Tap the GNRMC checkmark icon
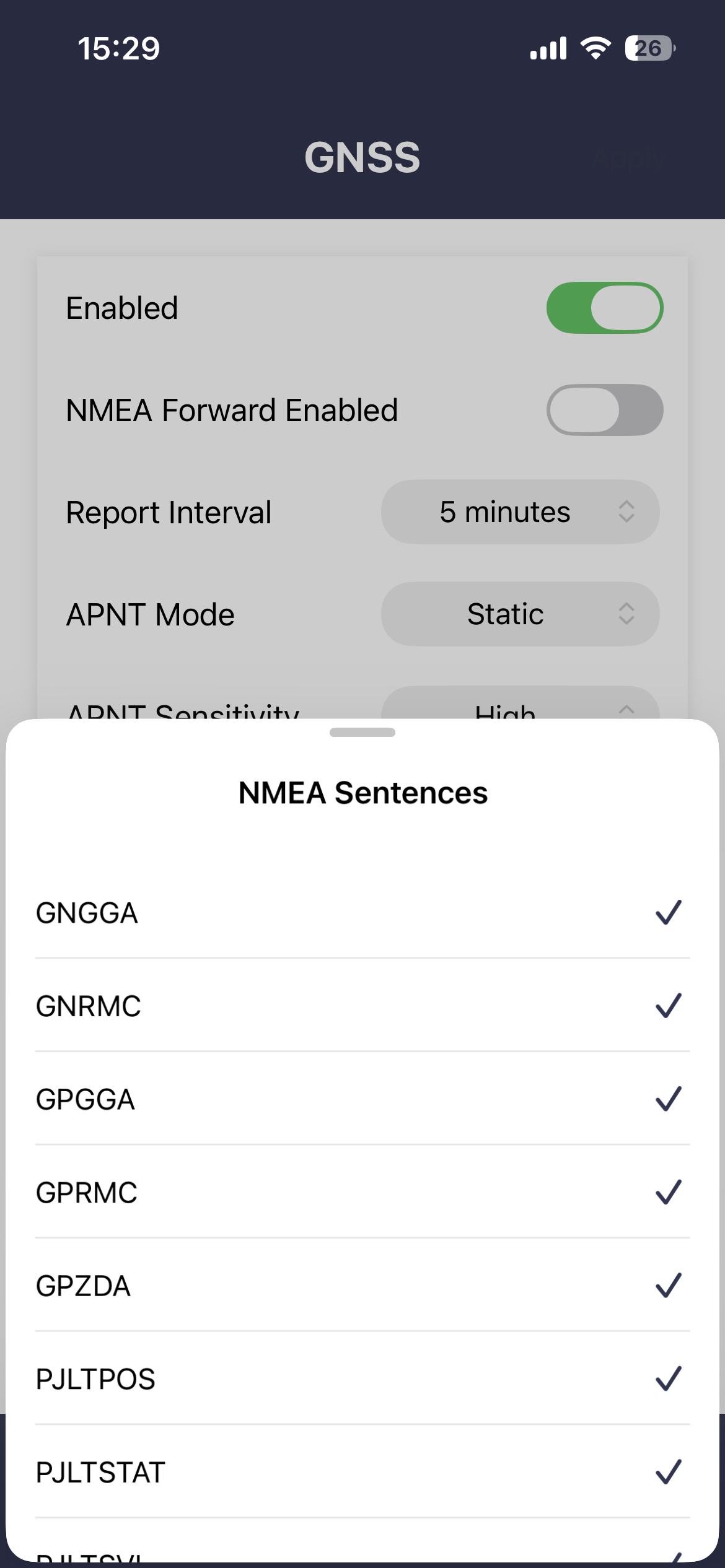 tap(668, 1006)
